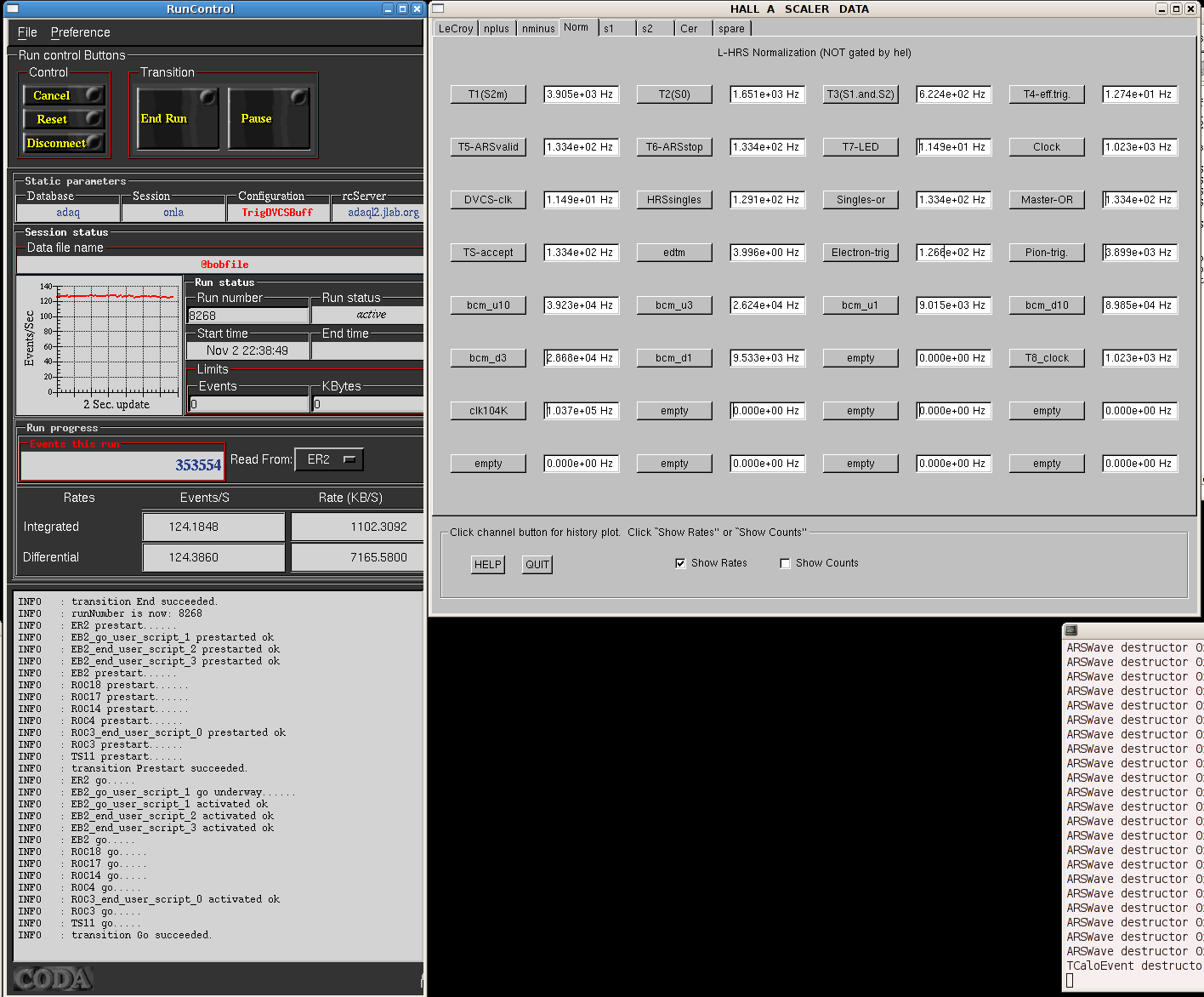Viewport: 1204px width, 997px height.
Task: Click the Cancel control button
Action: (x=64, y=95)
